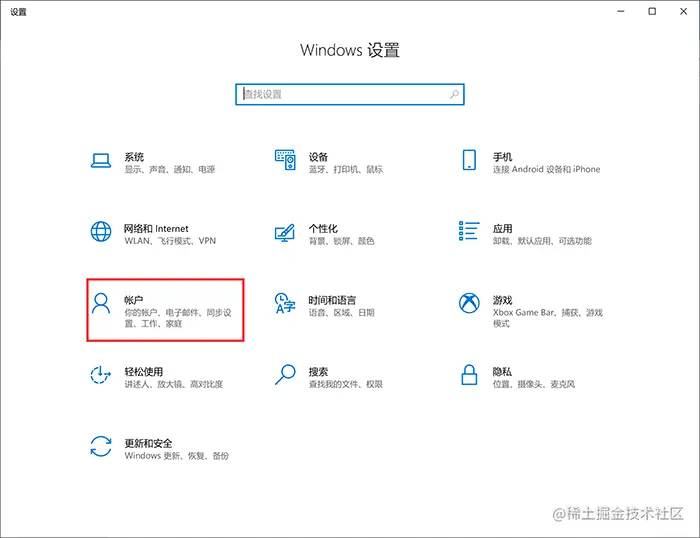Close the 设置 window
The height and width of the screenshot is (538, 700).
[x=683, y=11]
